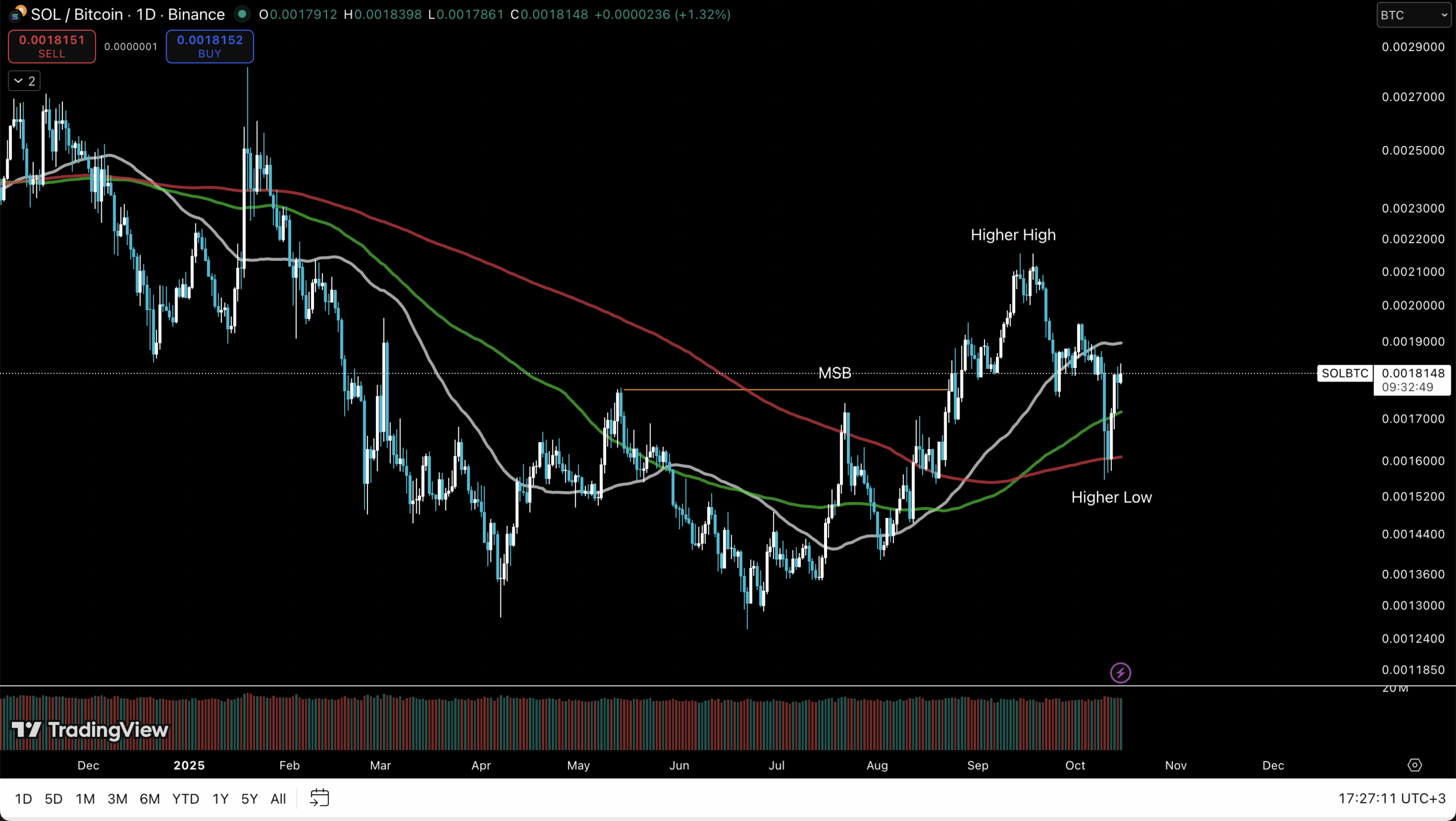Open the BTC currency dropdown
The width and height of the screenshot is (1456, 821).
1414,15
